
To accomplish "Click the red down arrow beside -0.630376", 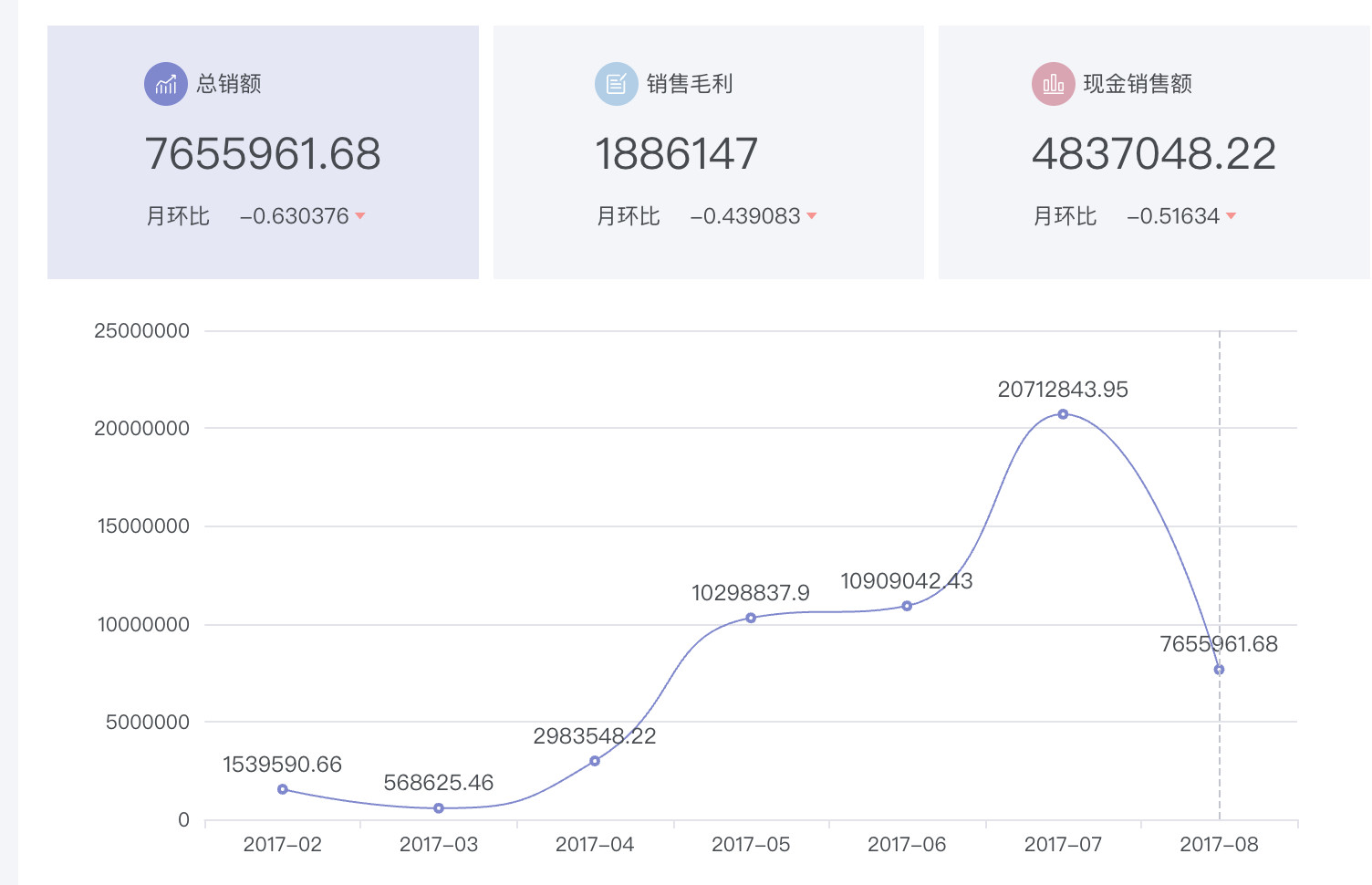I will (x=360, y=216).
